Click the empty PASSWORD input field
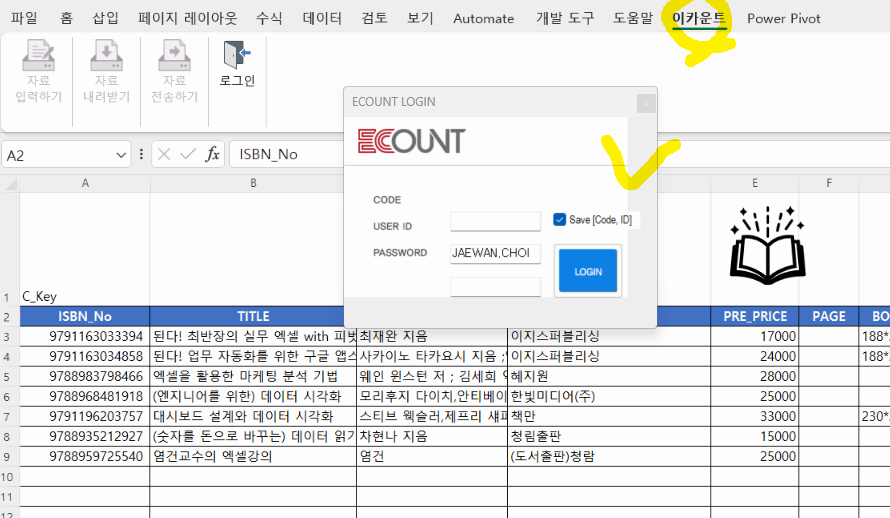This screenshot has width=890, height=518. [x=496, y=286]
